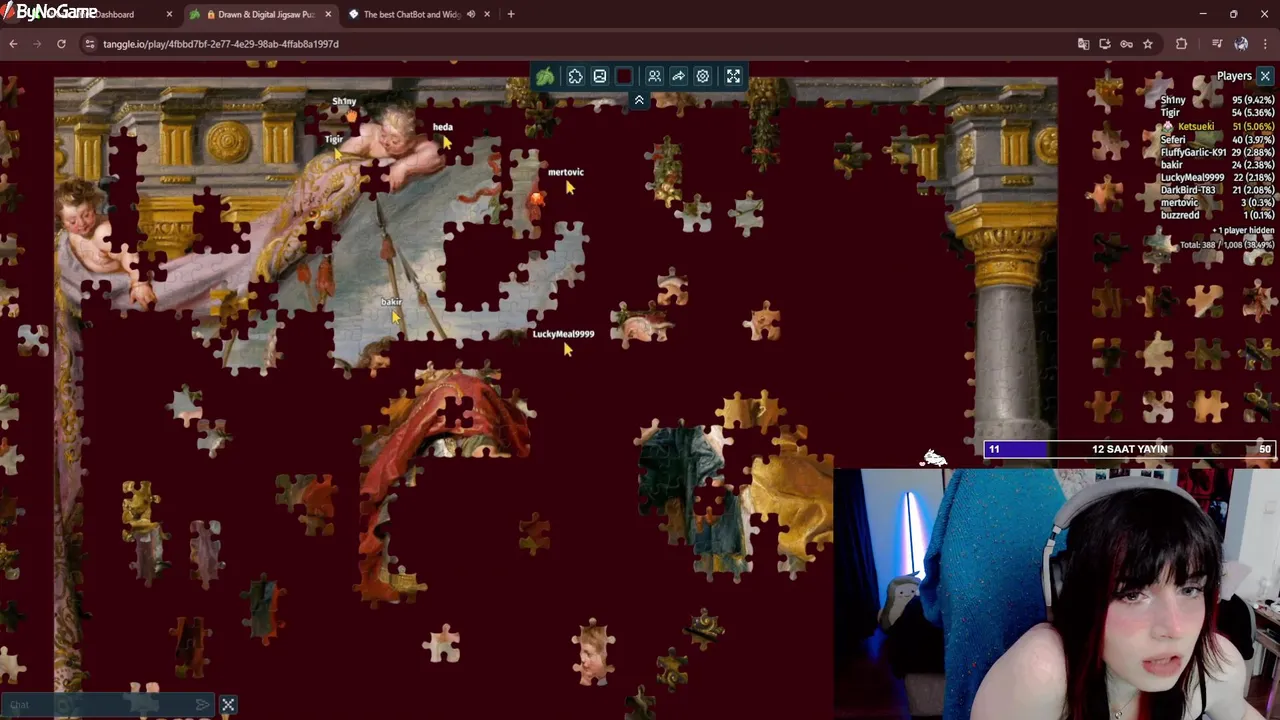Image resolution: width=1280 pixels, height=720 pixels.
Task: Close the chat box with the X button
Action: (x=228, y=705)
